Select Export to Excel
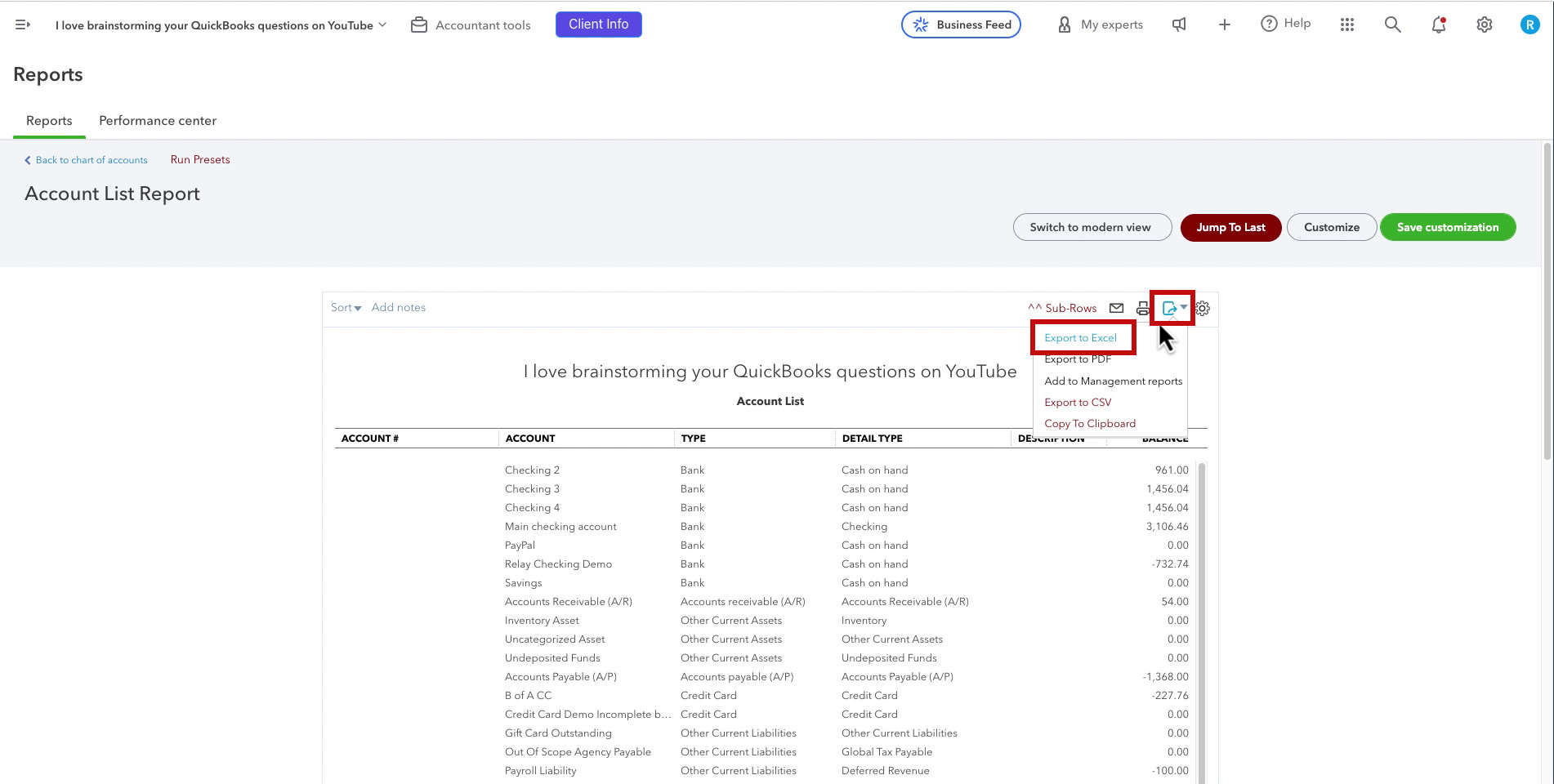 [1080, 337]
